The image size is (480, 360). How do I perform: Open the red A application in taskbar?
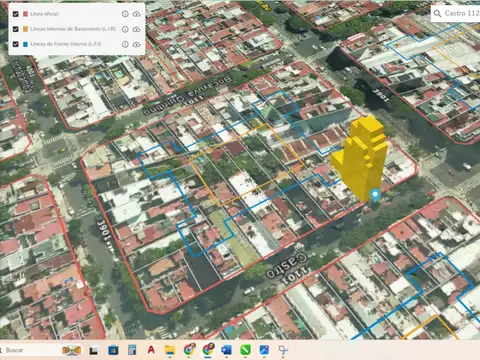[x=151, y=350]
